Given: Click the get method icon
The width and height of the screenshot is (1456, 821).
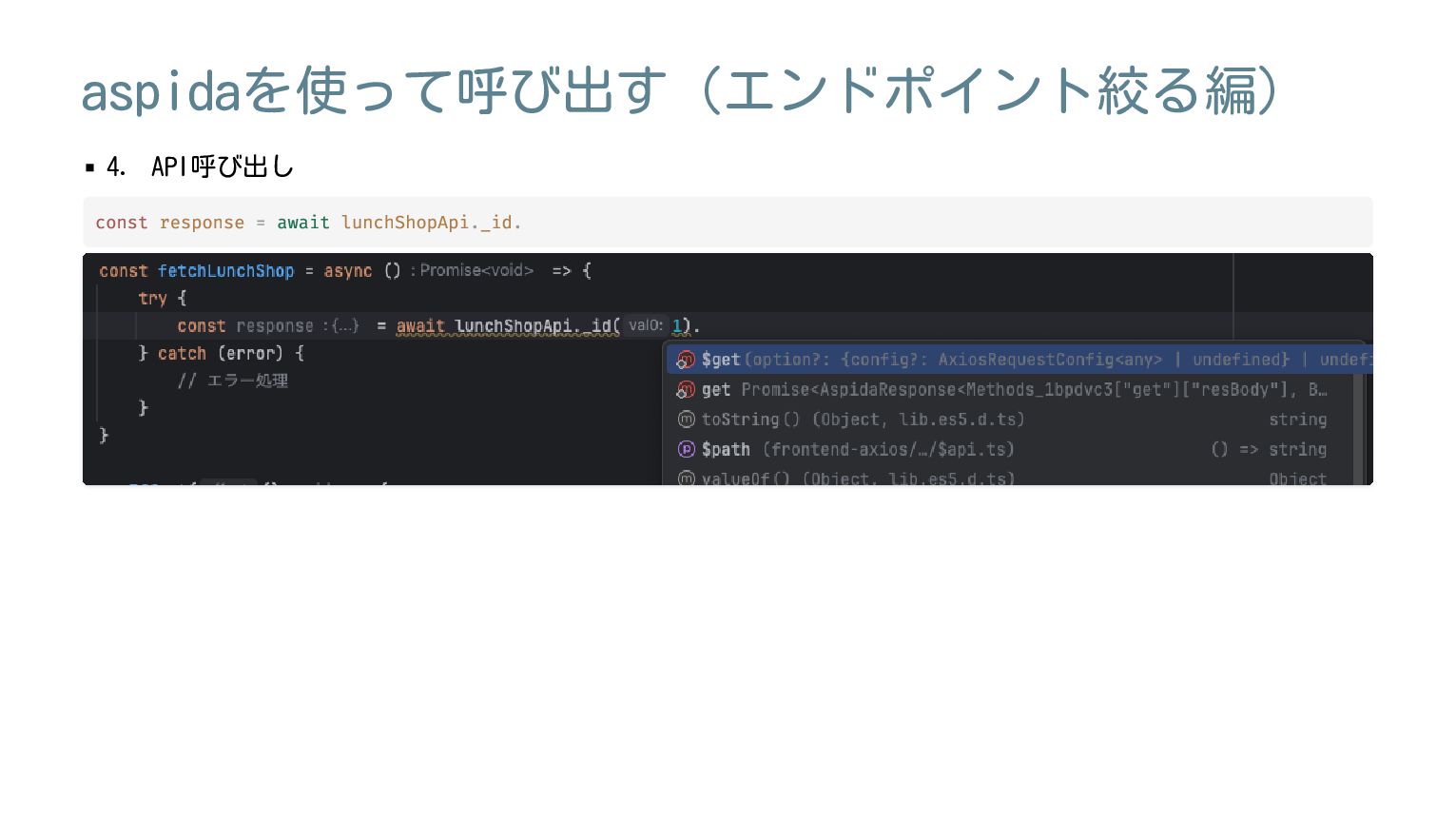Looking at the screenshot, I should pos(686,390).
